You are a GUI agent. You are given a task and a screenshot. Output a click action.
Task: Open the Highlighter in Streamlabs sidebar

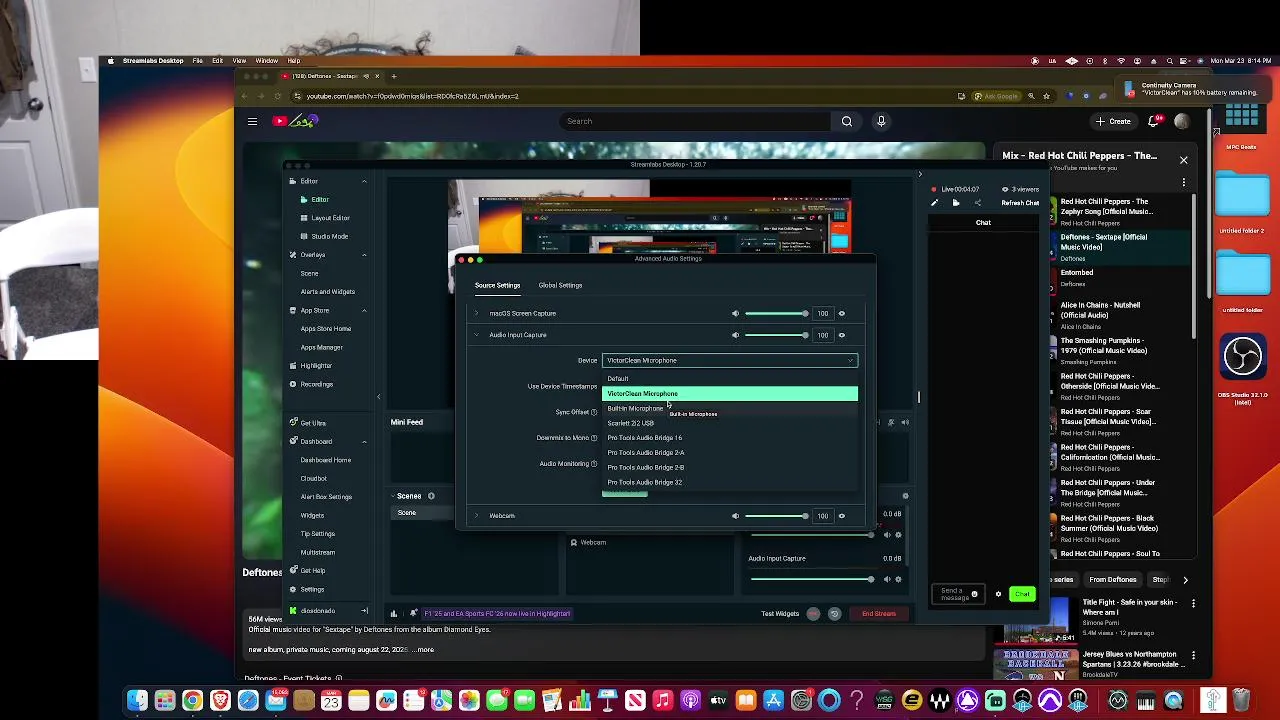[316, 366]
